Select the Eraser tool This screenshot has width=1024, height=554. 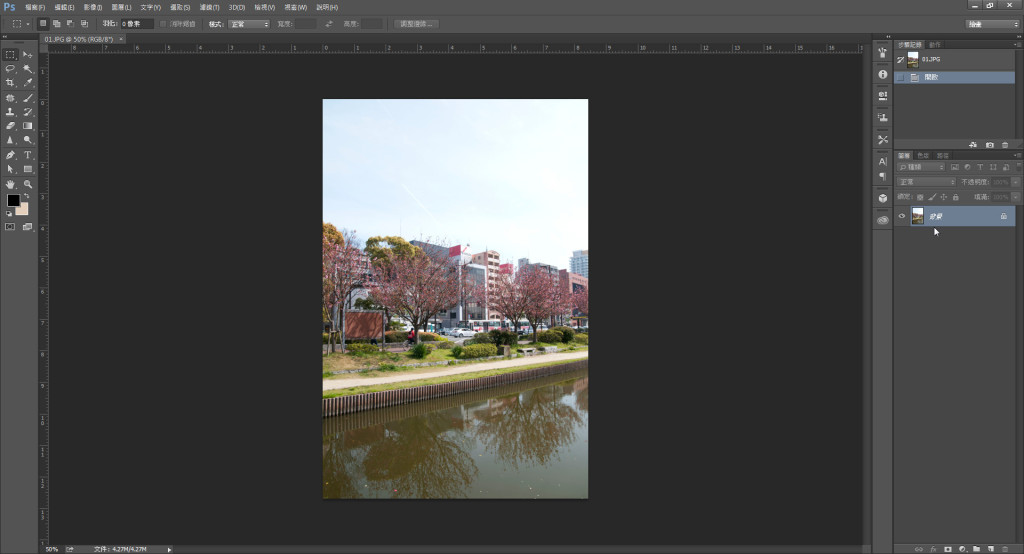click(x=10, y=126)
